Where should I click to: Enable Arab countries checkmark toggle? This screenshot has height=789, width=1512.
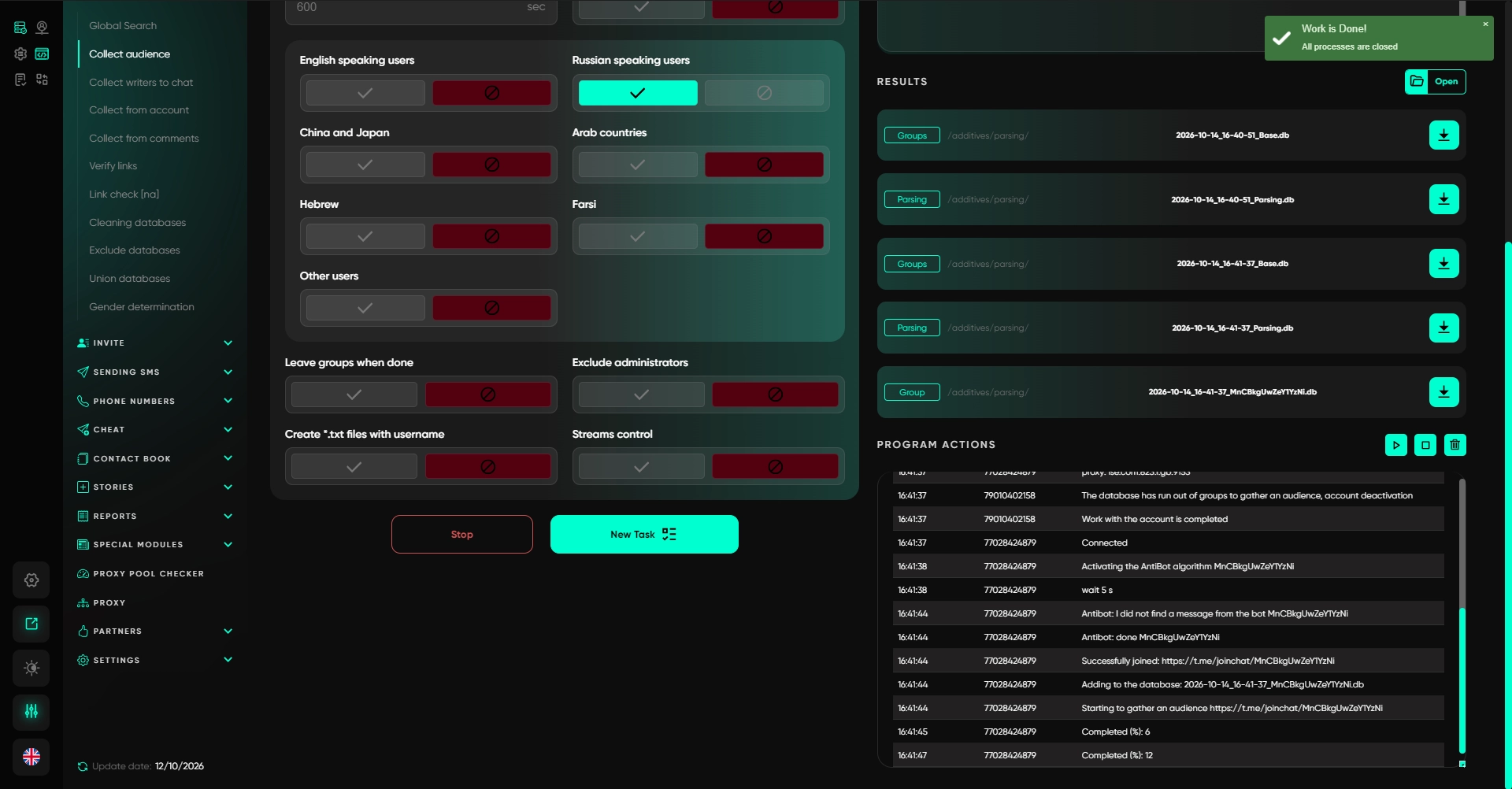[x=638, y=165]
